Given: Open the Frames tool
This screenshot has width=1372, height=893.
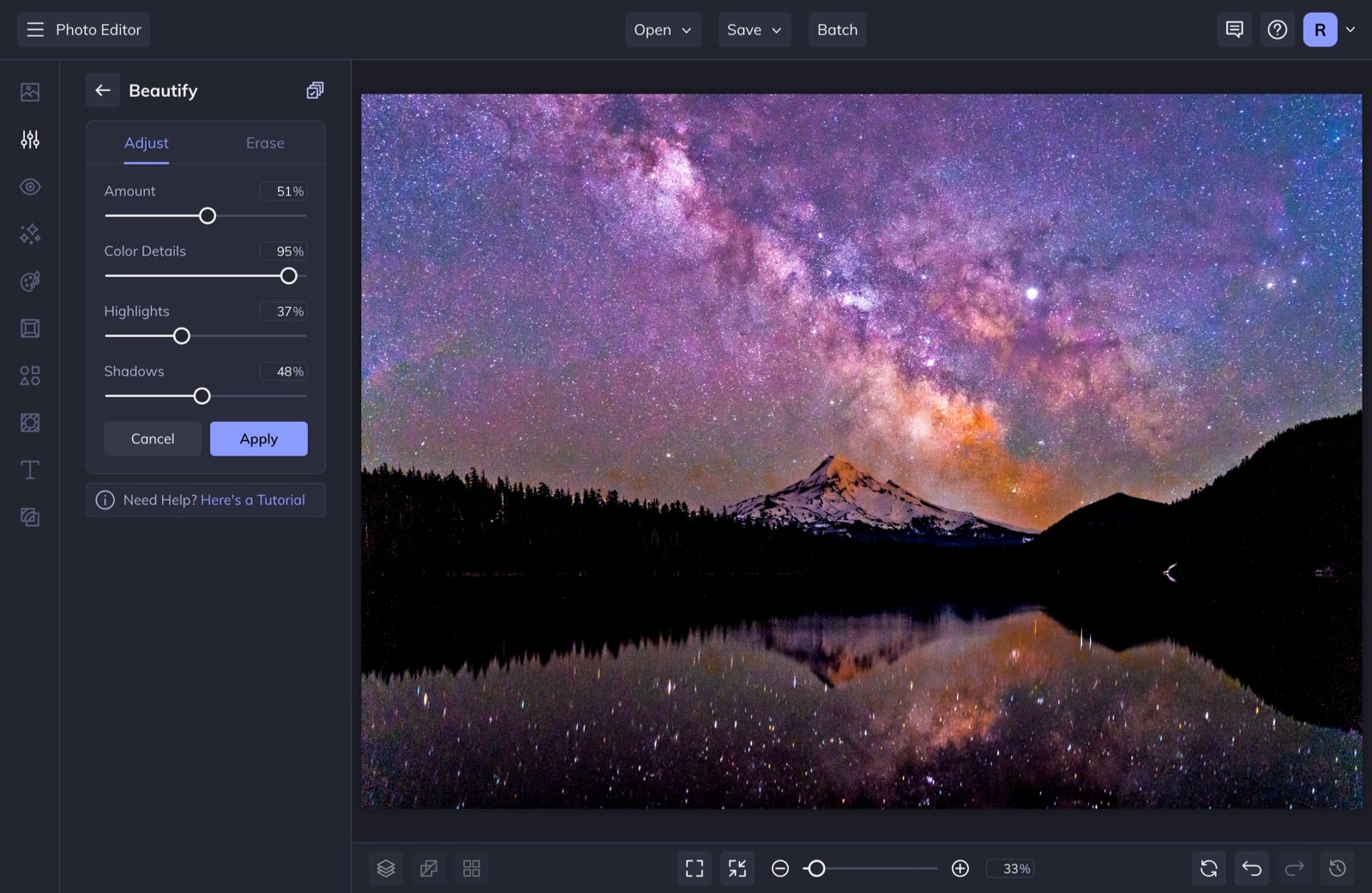Looking at the screenshot, I should (29, 328).
